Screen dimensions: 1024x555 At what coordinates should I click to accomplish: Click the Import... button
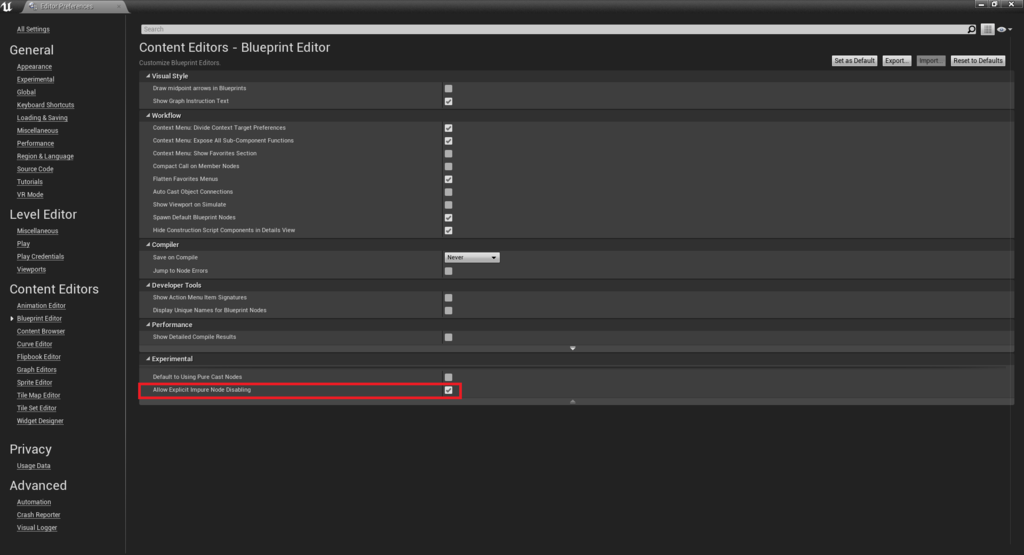tap(930, 61)
